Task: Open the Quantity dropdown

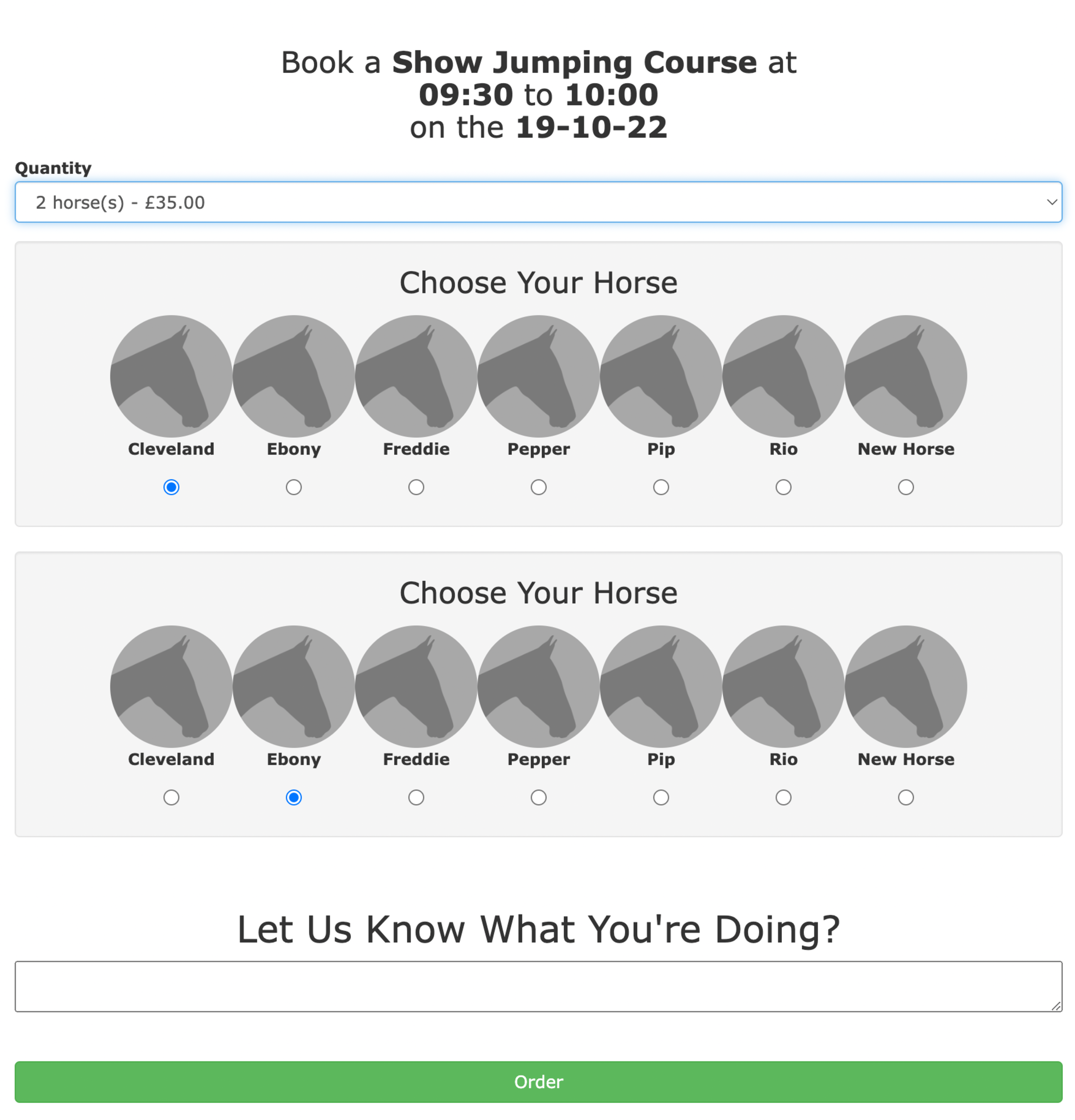Action: [x=538, y=202]
